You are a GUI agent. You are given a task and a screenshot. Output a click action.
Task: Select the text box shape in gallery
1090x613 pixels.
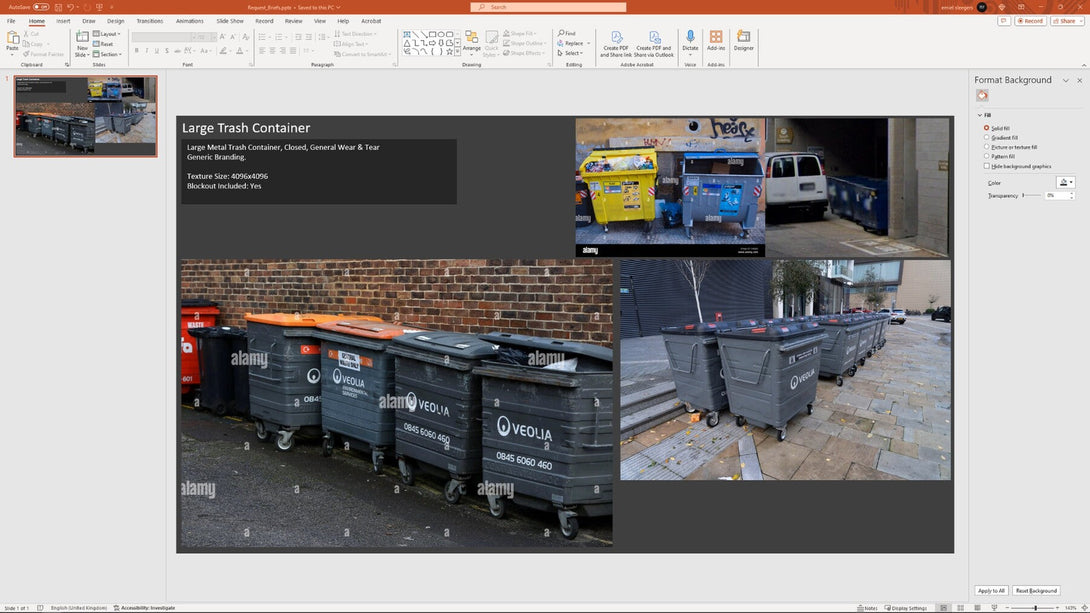407,34
